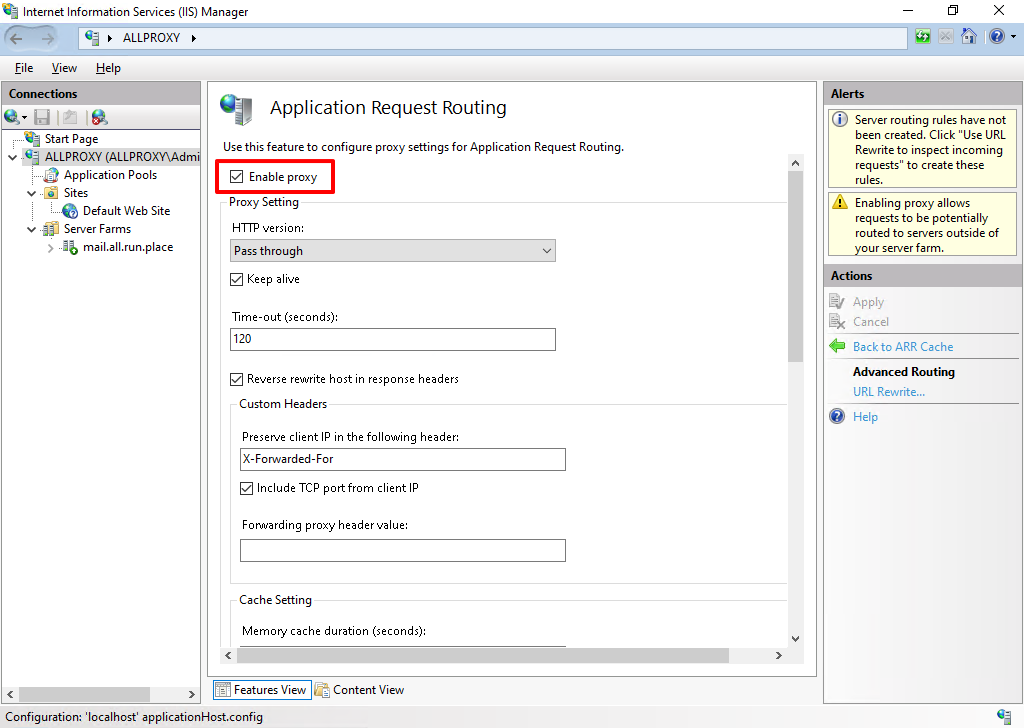Click the Apply action
This screenshot has height=728, width=1024.
[868, 302]
